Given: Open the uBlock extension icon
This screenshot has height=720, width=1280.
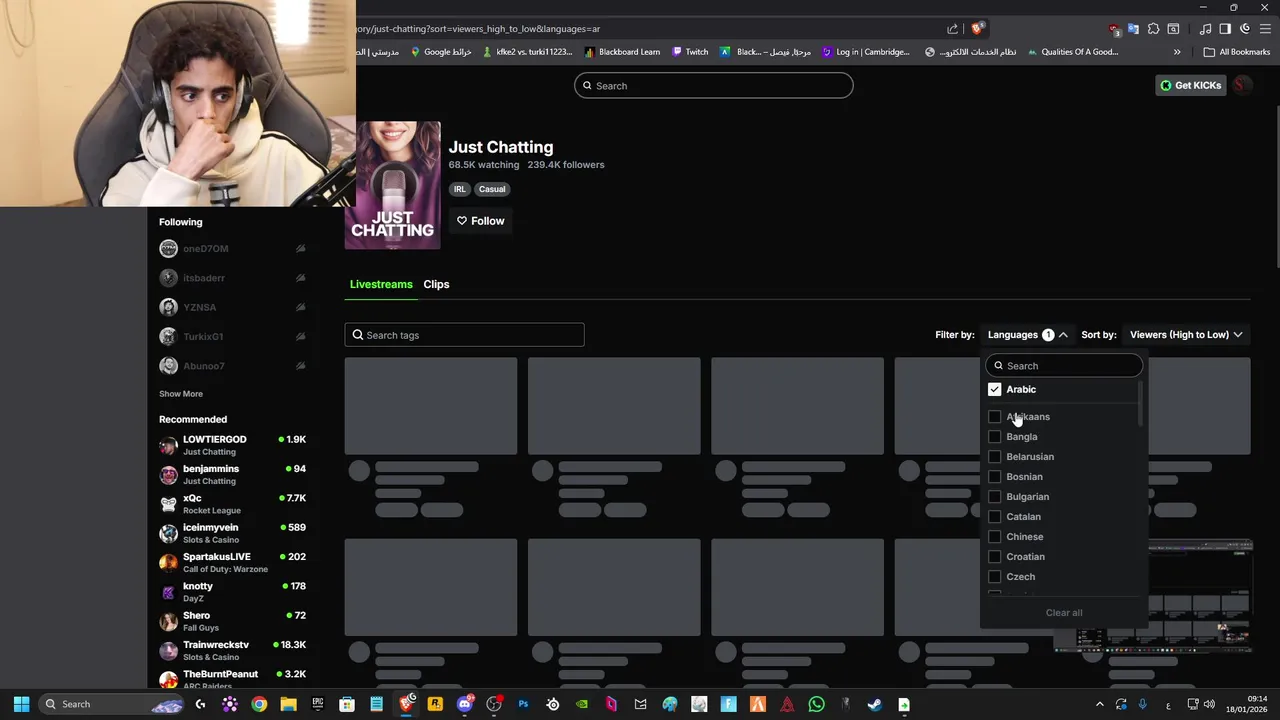Looking at the screenshot, I should point(1114,29).
